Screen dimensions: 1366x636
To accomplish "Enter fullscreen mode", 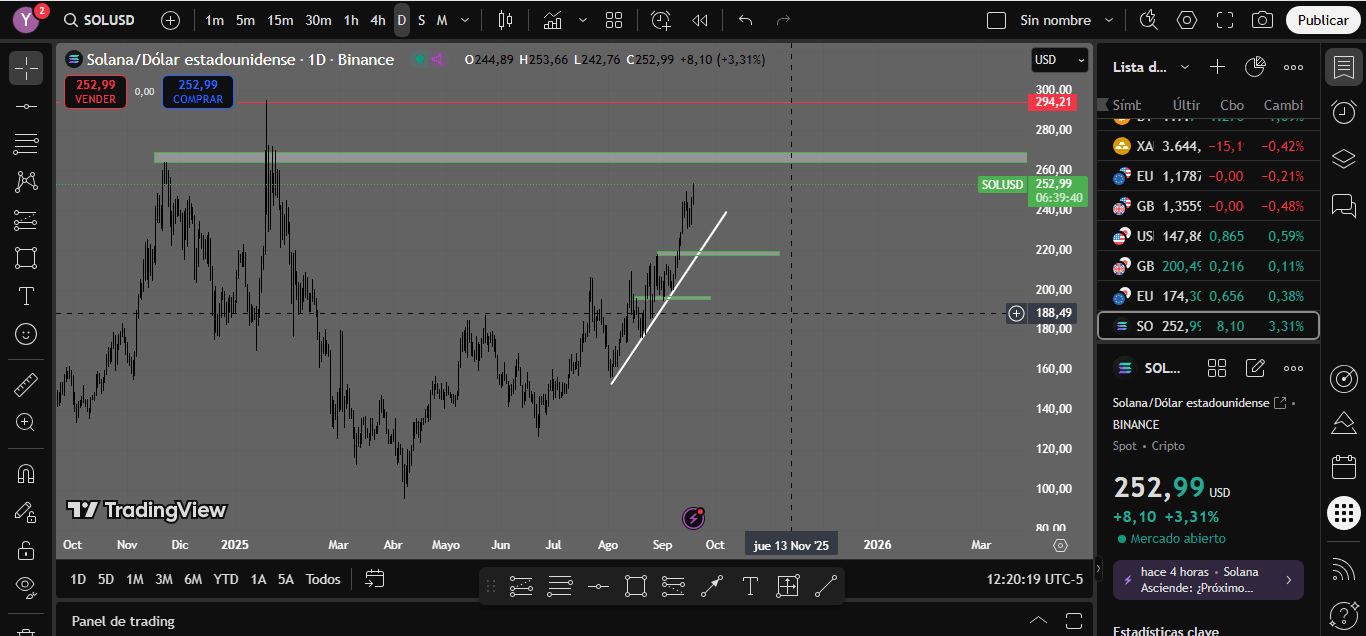I will click(1224, 20).
